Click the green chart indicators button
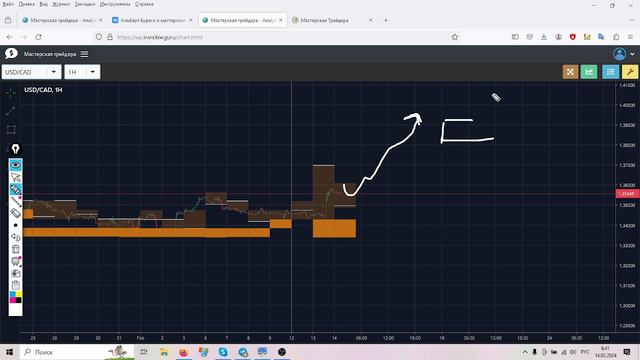Image resolution: width=640 pixels, height=360 pixels. pos(589,72)
